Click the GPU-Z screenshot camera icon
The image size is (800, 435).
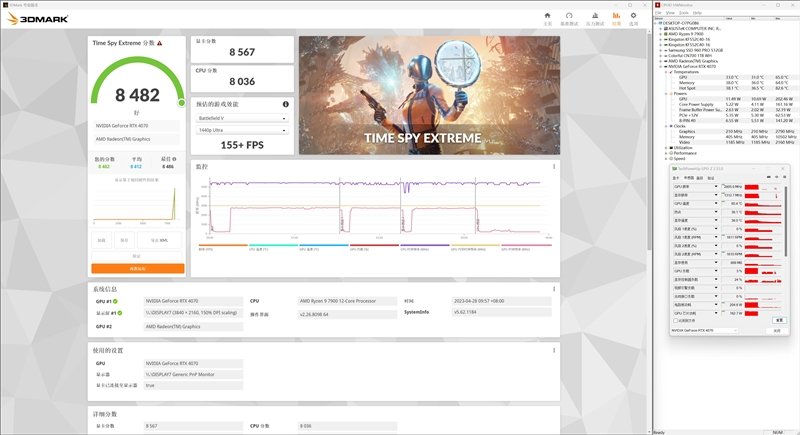pyautogui.click(x=768, y=177)
